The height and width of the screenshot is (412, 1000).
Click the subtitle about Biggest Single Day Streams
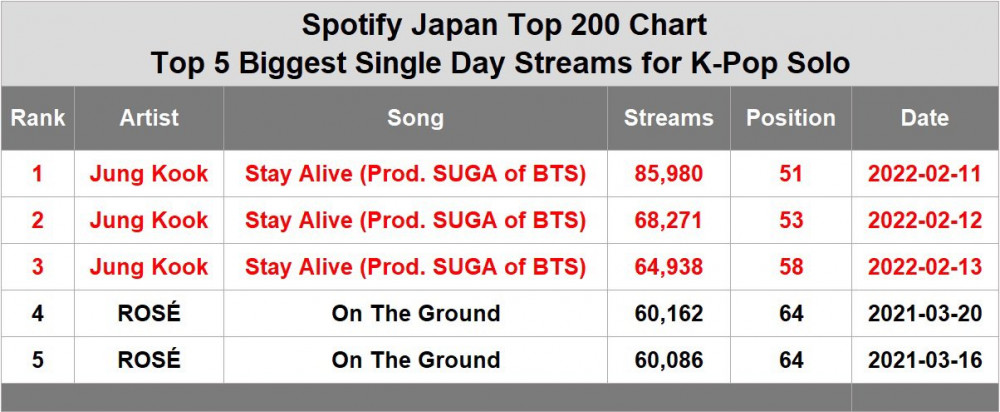(x=500, y=63)
